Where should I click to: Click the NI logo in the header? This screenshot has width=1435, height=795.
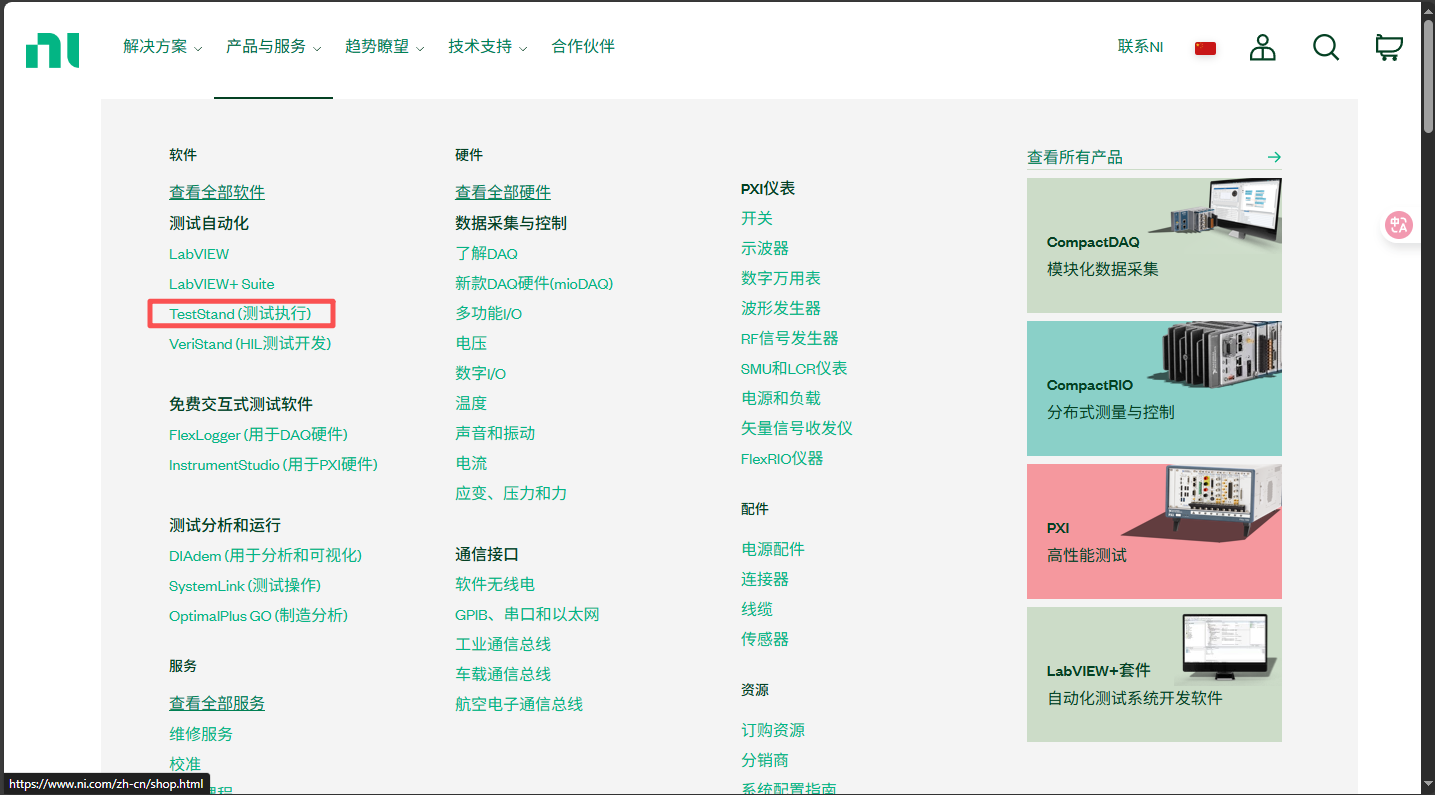[x=52, y=50]
